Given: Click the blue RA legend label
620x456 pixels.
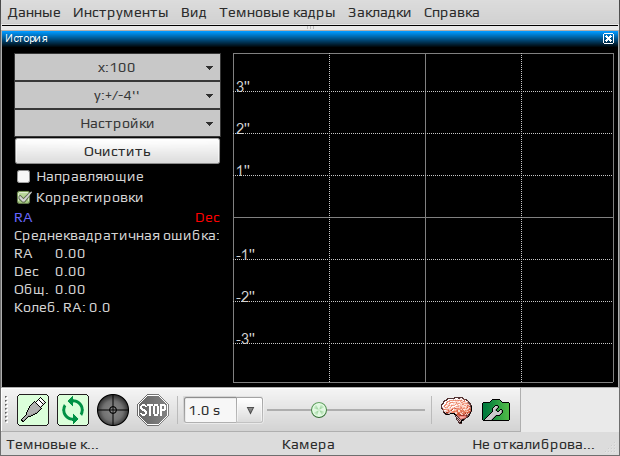Looking at the screenshot, I should (23, 218).
